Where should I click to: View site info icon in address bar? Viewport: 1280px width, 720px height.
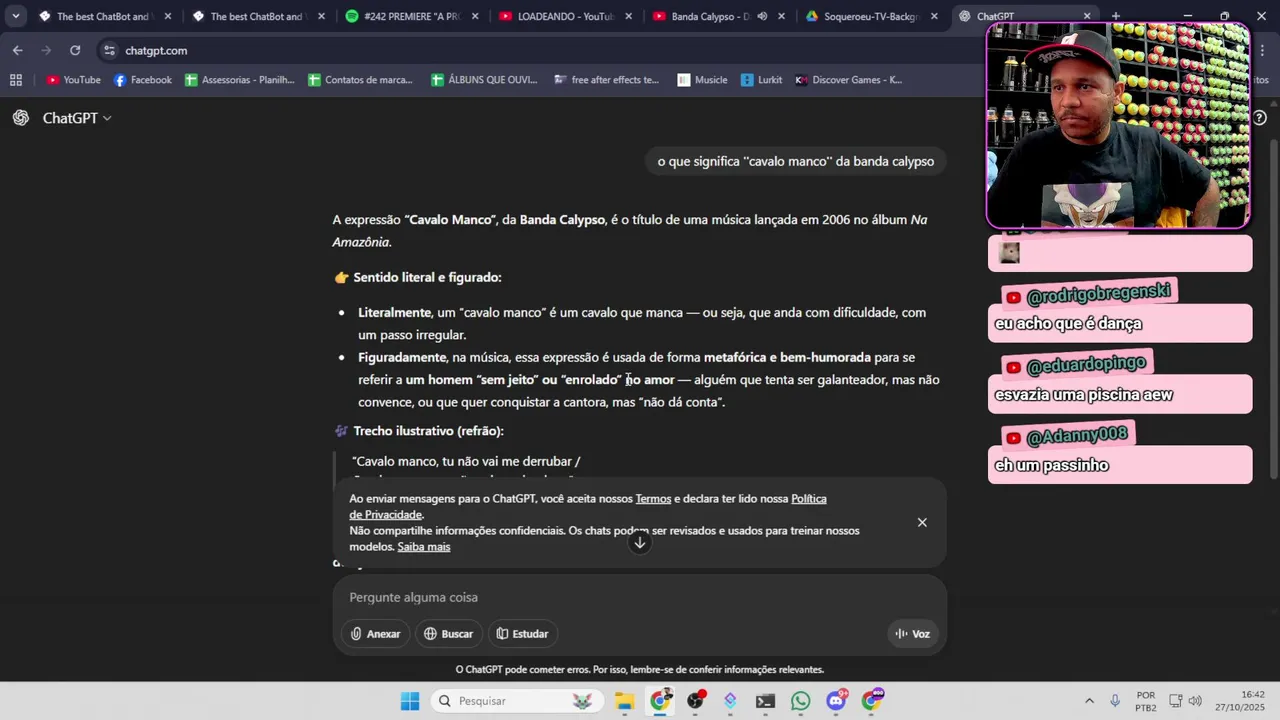tap(110, 50)
